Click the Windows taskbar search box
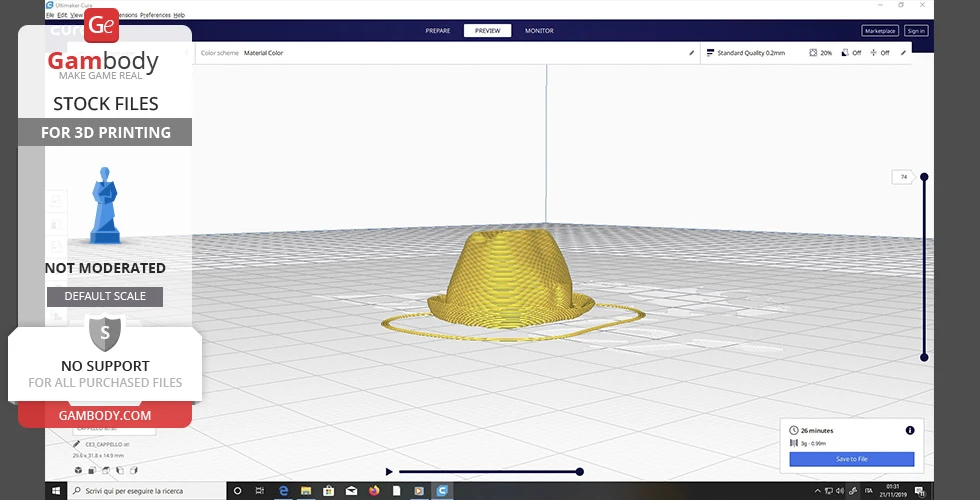 [x=146, y=491]
